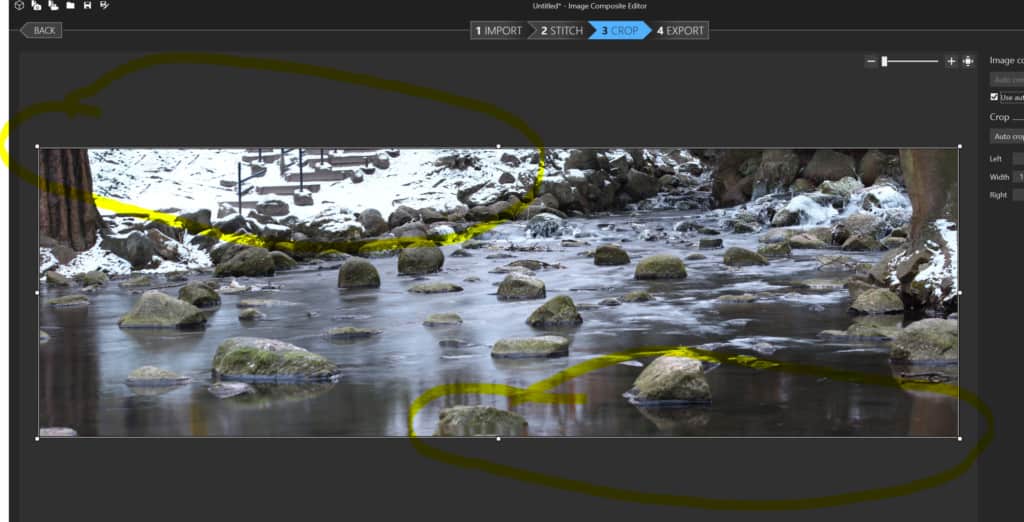Click the Right crop value field
This screenshot has height=522, width=1024.
coord(1018,195)
